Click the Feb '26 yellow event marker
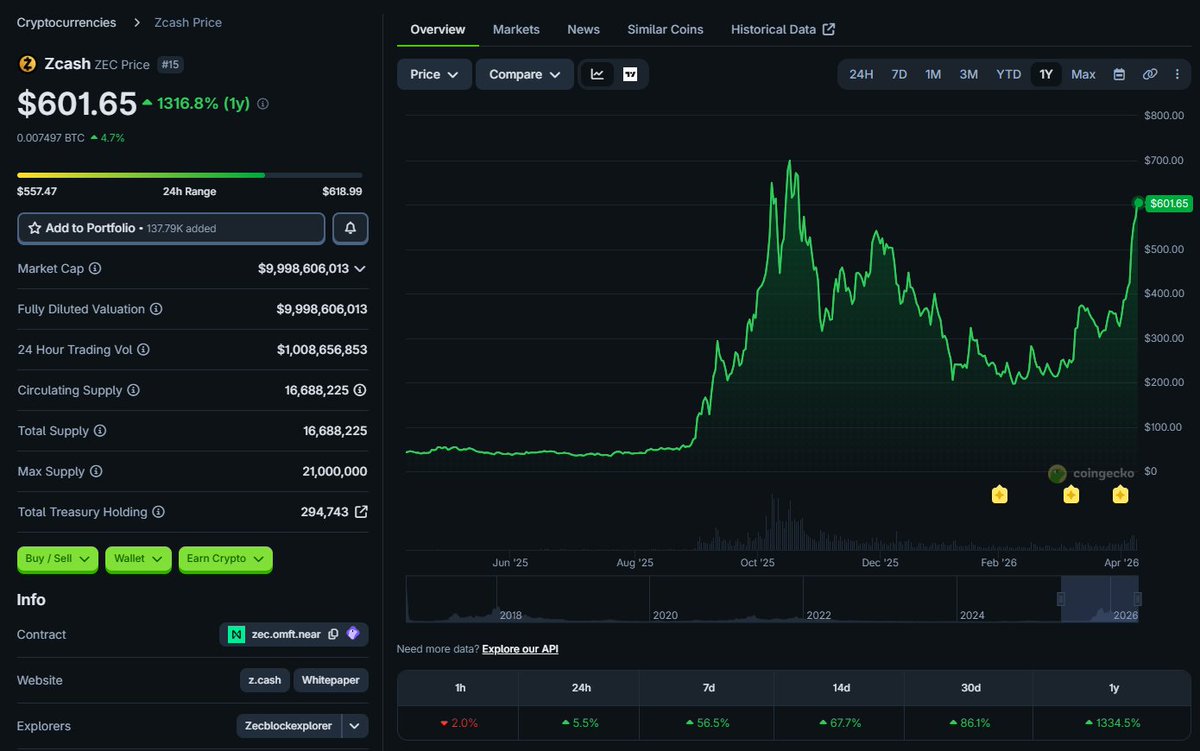Image resolution: width=1200 pixels, height=751 pixels. pos(998,494)
